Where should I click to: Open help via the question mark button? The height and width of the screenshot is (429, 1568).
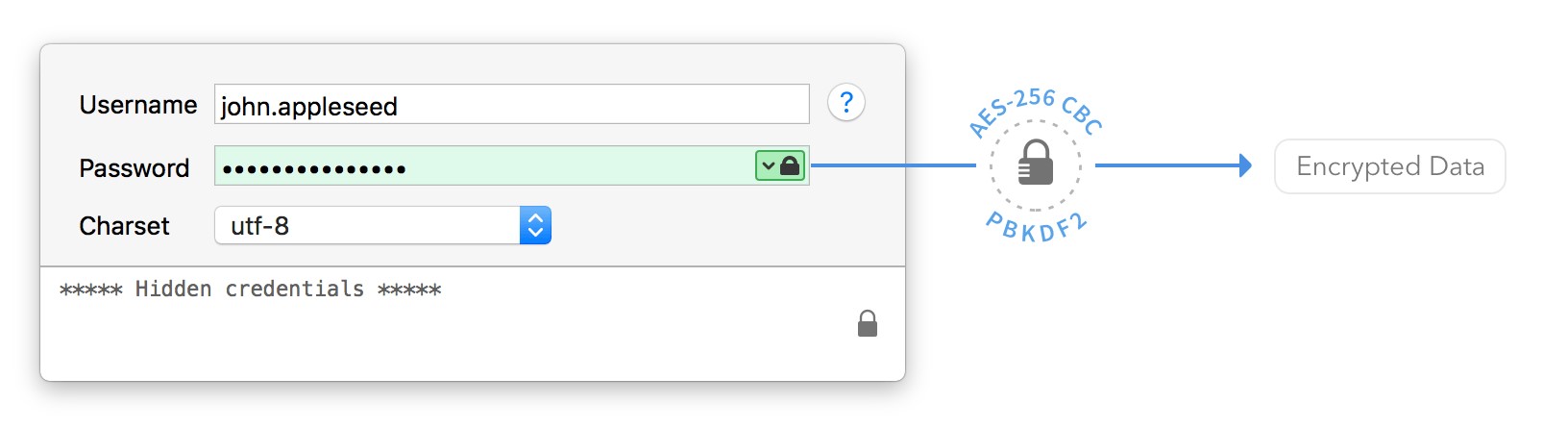coord(846,102)
